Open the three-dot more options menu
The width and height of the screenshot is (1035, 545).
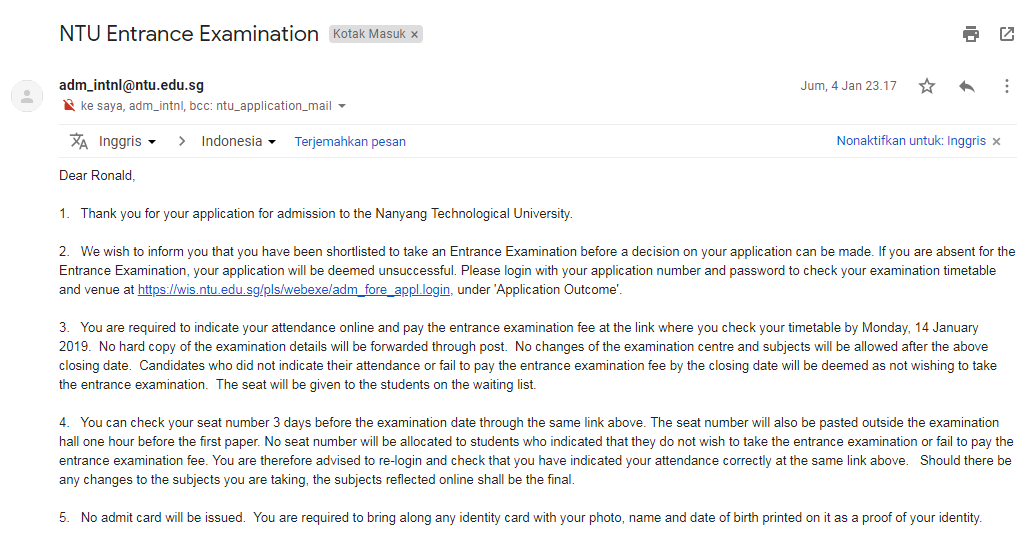tap(1007, 86)
